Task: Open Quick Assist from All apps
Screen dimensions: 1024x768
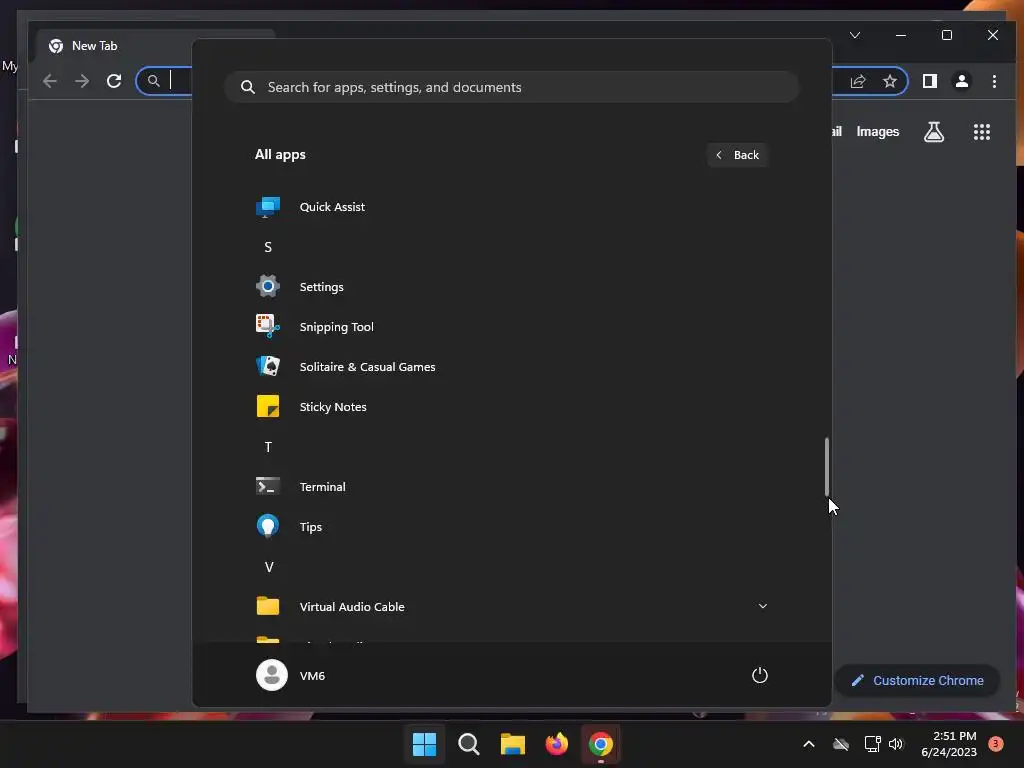Action: 511,207
